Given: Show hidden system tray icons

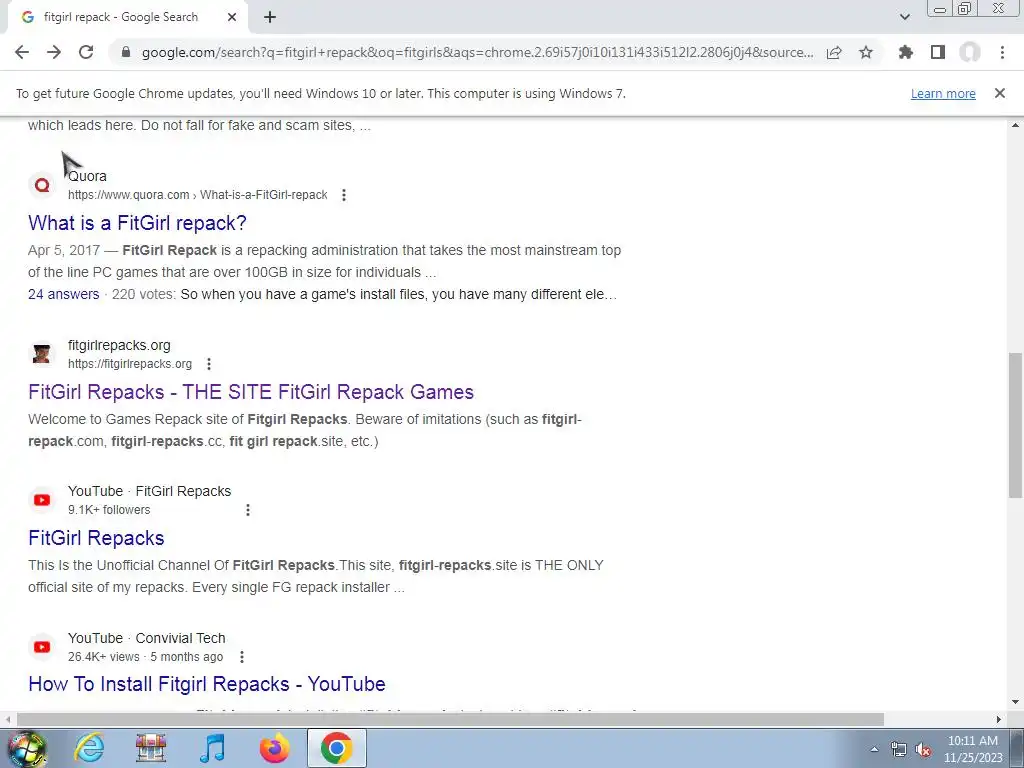Looking at the screenshot, I should point(874,749).
